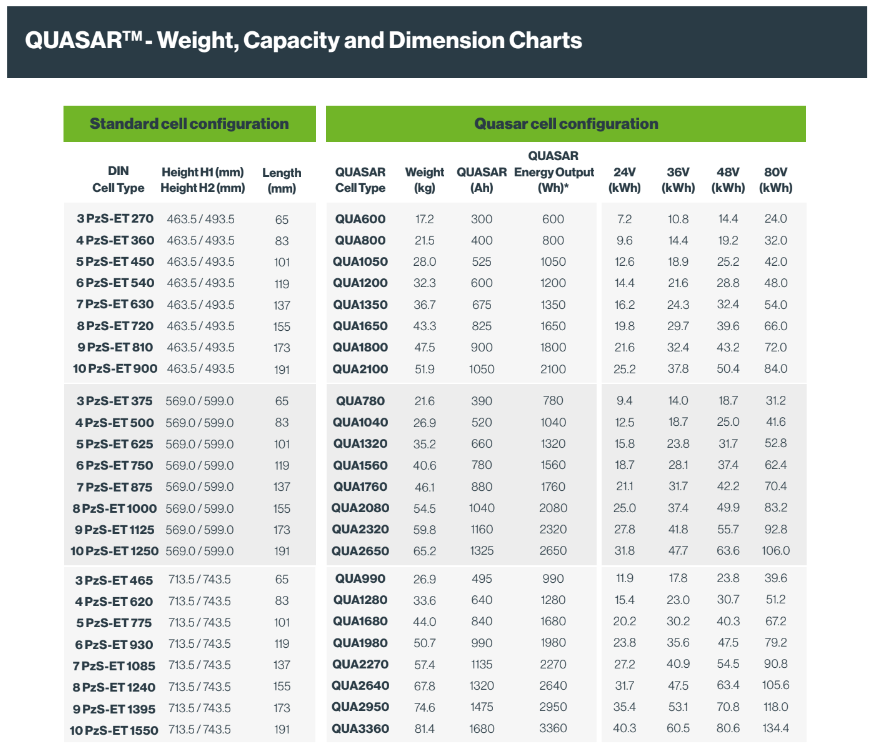Screen dimensions: 876x756
Task: Click the "QUA990" cell type
Action: (x=360, y=579)
